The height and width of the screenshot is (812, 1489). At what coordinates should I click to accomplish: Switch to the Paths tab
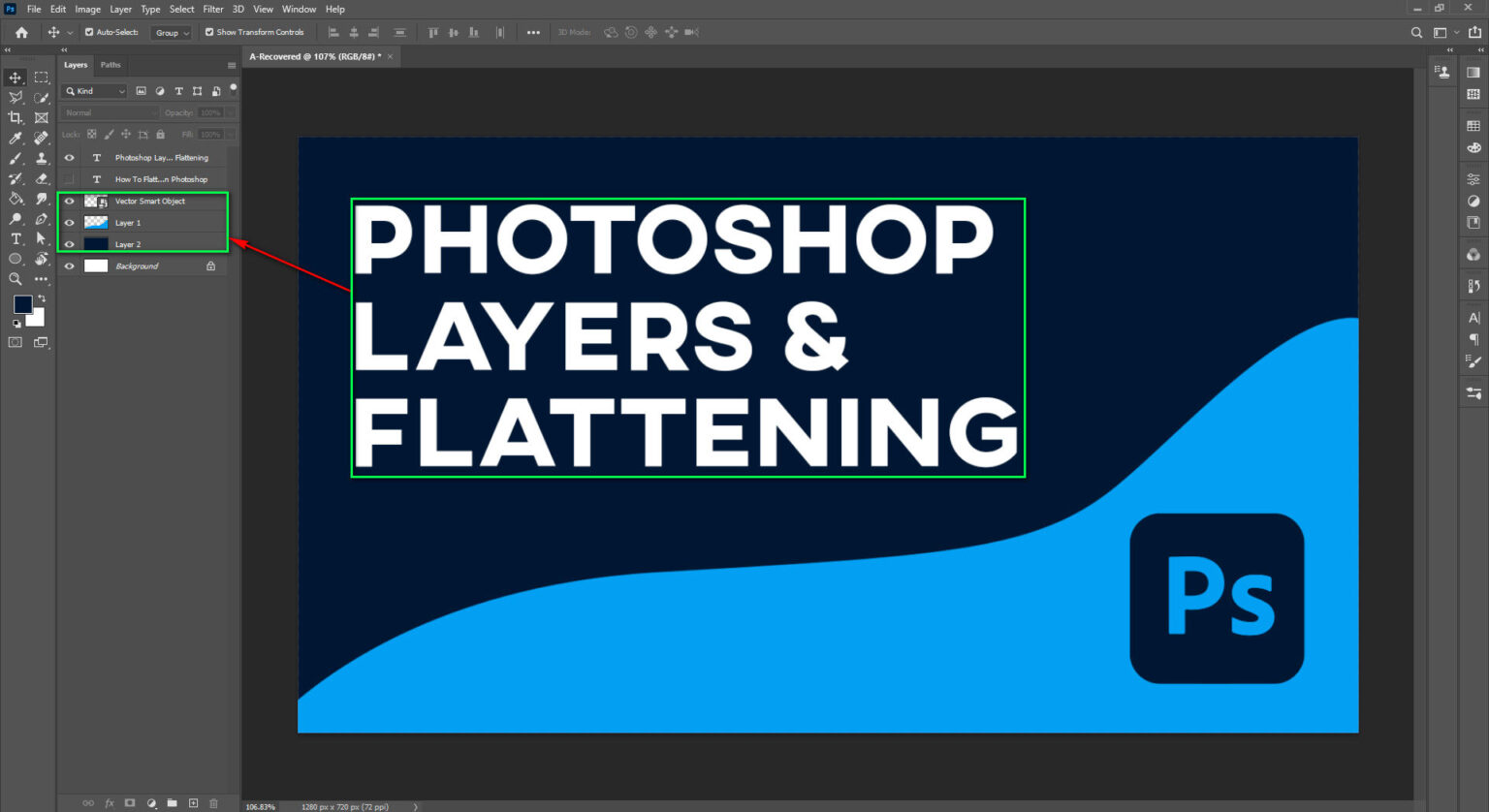pos(111,65)
